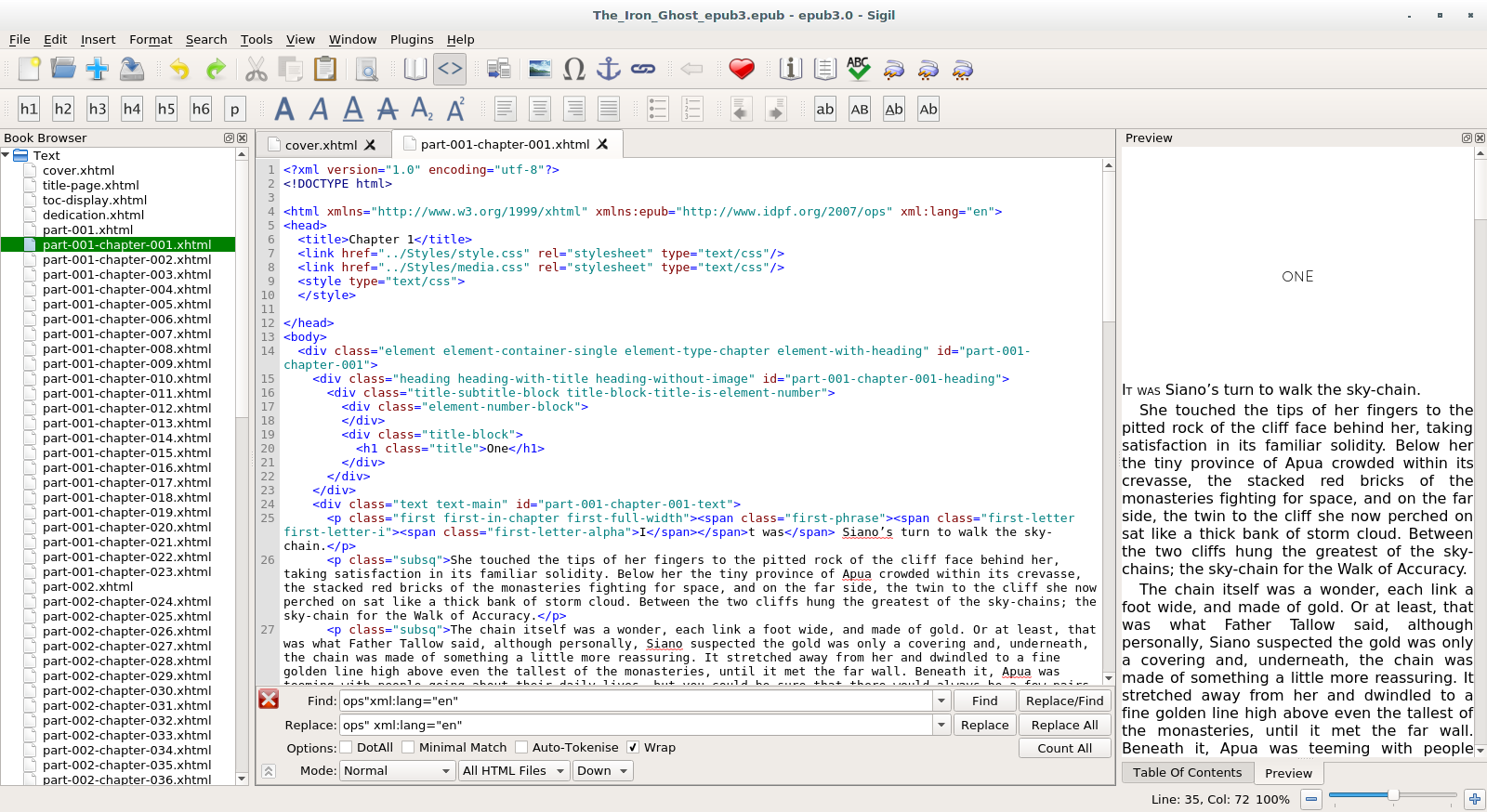Click the Undo arrow icon

179,70
